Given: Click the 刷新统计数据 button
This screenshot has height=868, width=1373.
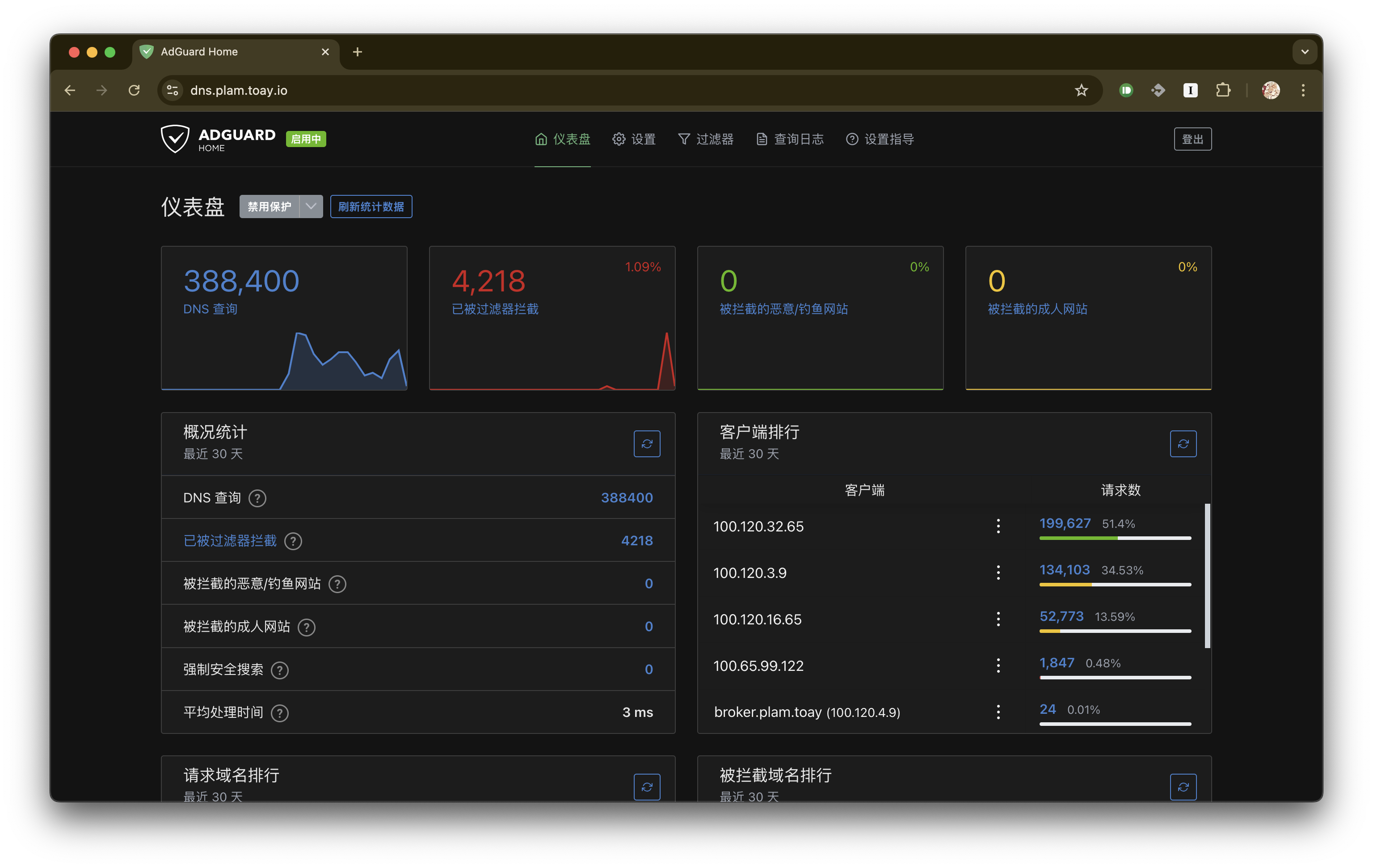Looking at the screenshot, I should [371, 206].
